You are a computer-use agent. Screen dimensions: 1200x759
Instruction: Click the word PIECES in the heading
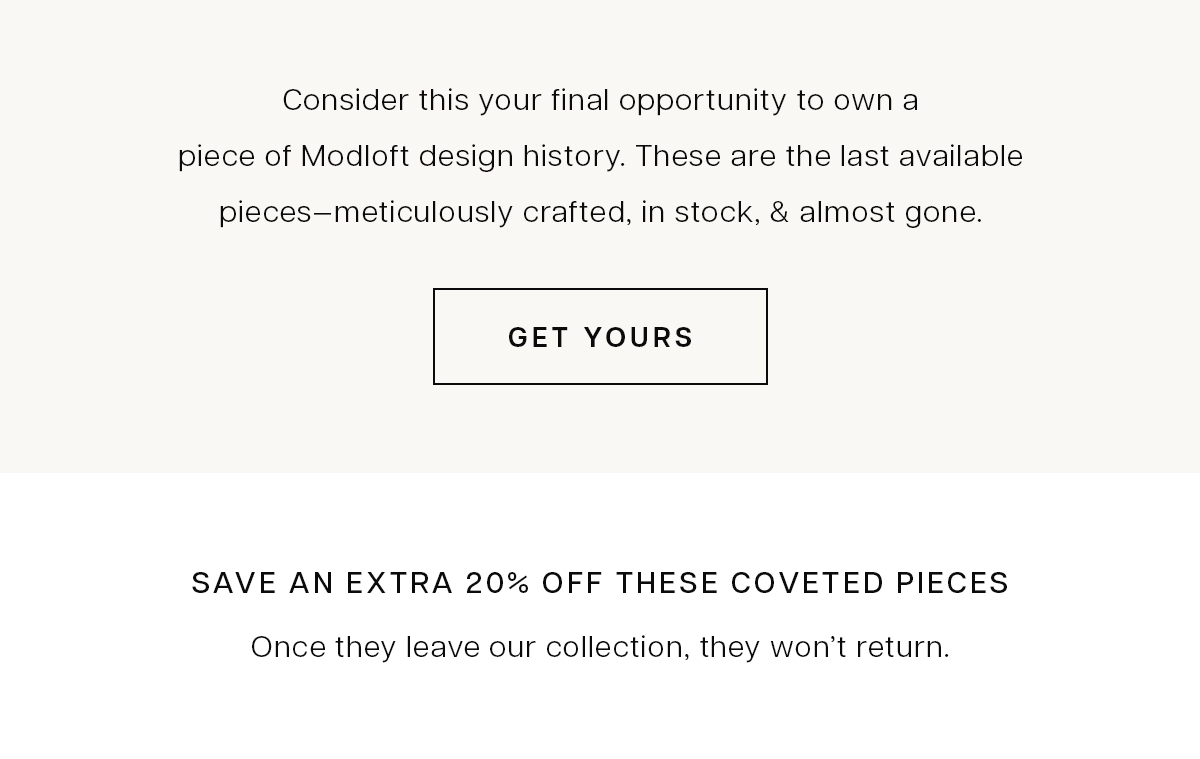(x=953, y=583)
